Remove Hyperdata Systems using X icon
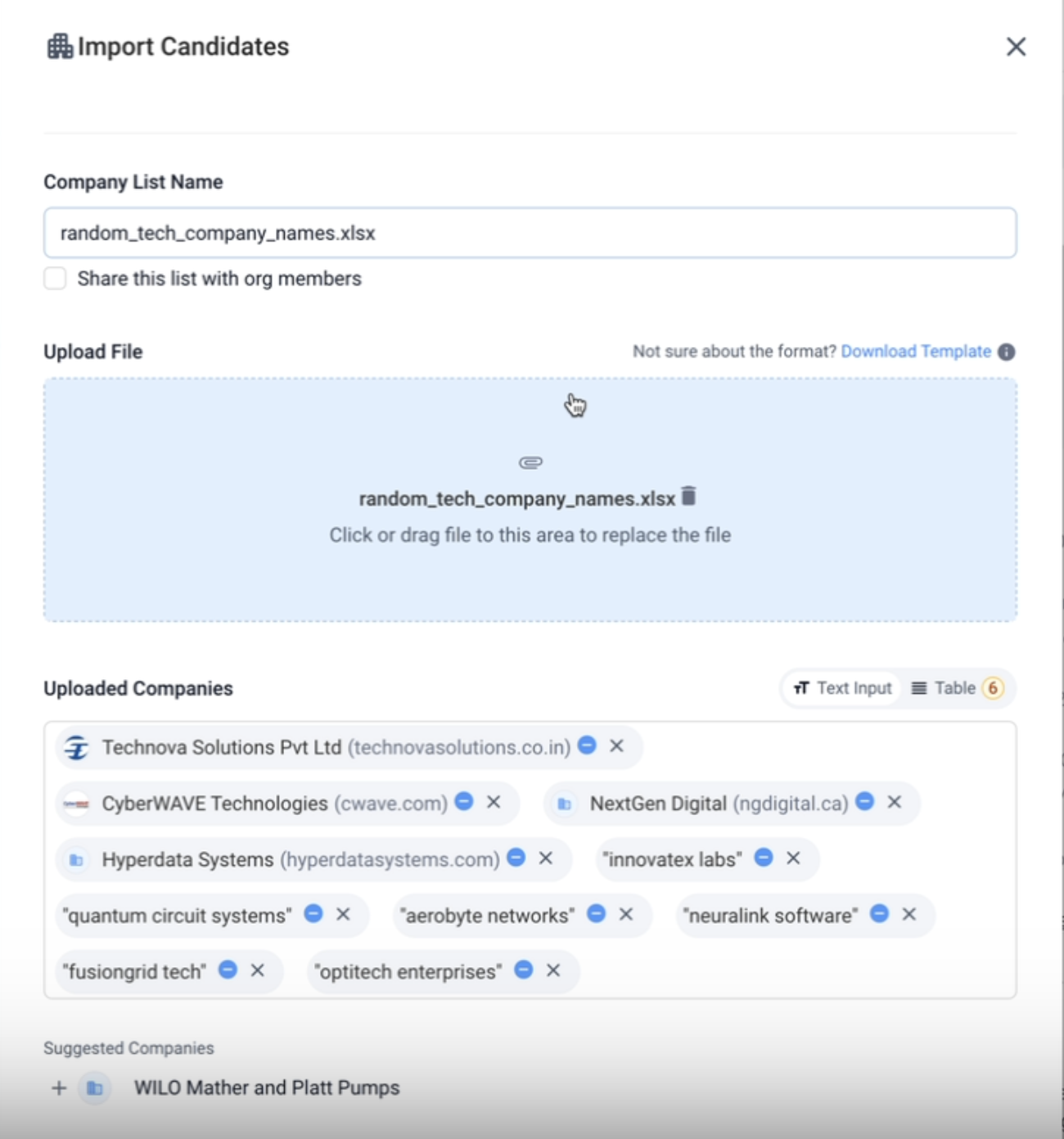The width and height of the screenshot is (1064, 1139). click(546, 858)
